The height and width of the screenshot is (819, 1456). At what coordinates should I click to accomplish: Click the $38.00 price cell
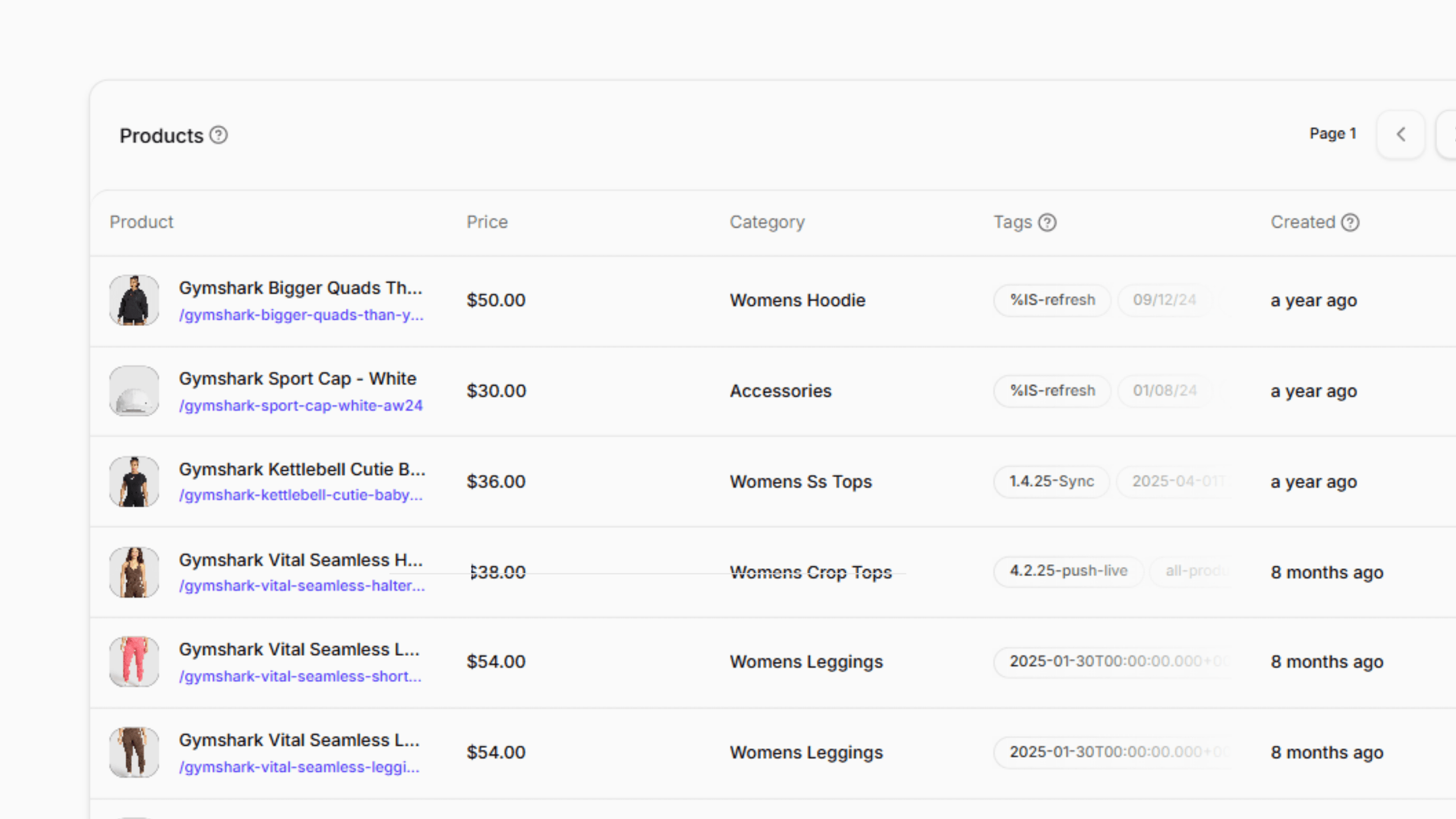coord(497,572)
